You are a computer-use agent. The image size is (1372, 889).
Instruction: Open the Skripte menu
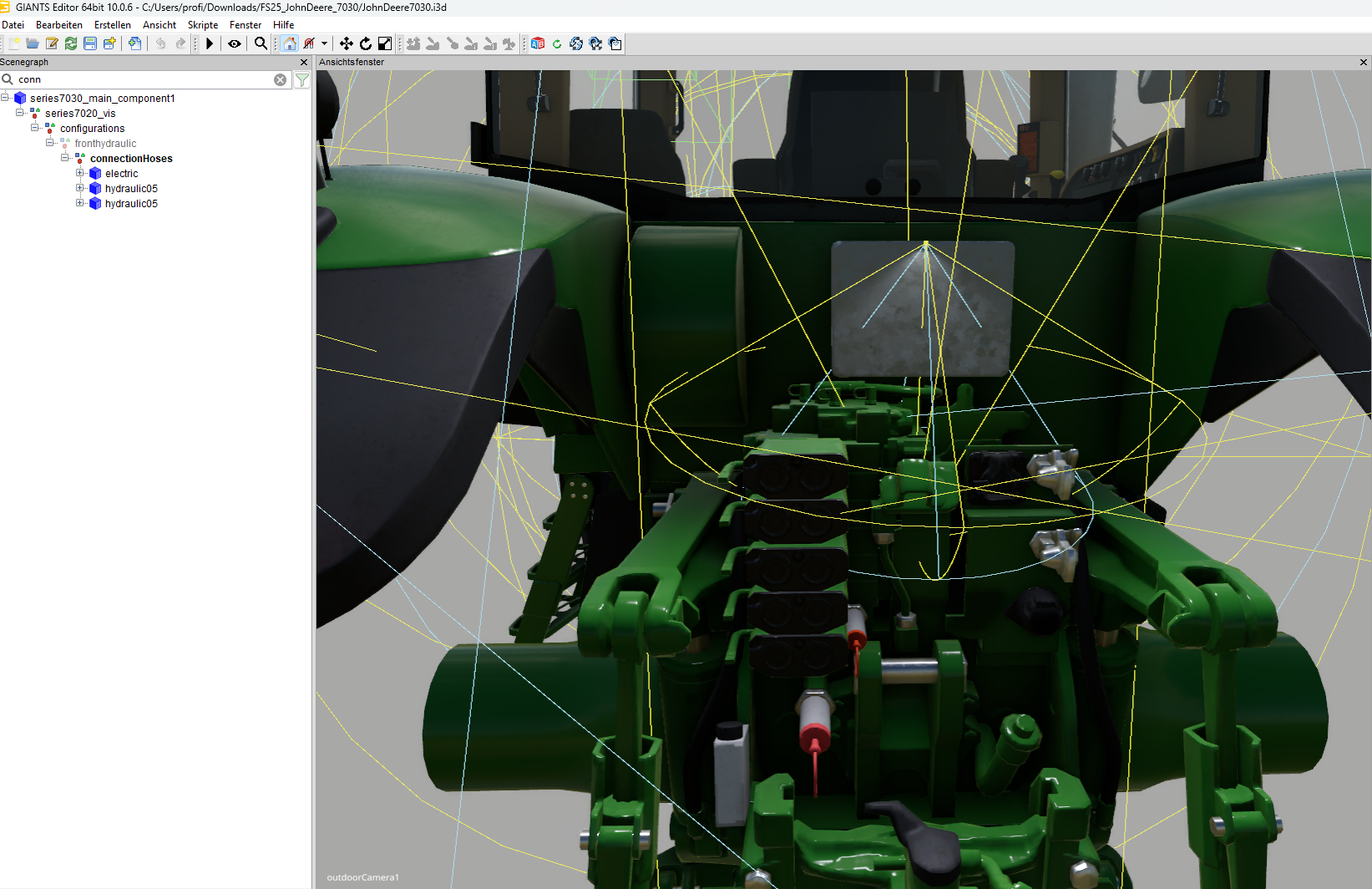(x=203, y=25)
